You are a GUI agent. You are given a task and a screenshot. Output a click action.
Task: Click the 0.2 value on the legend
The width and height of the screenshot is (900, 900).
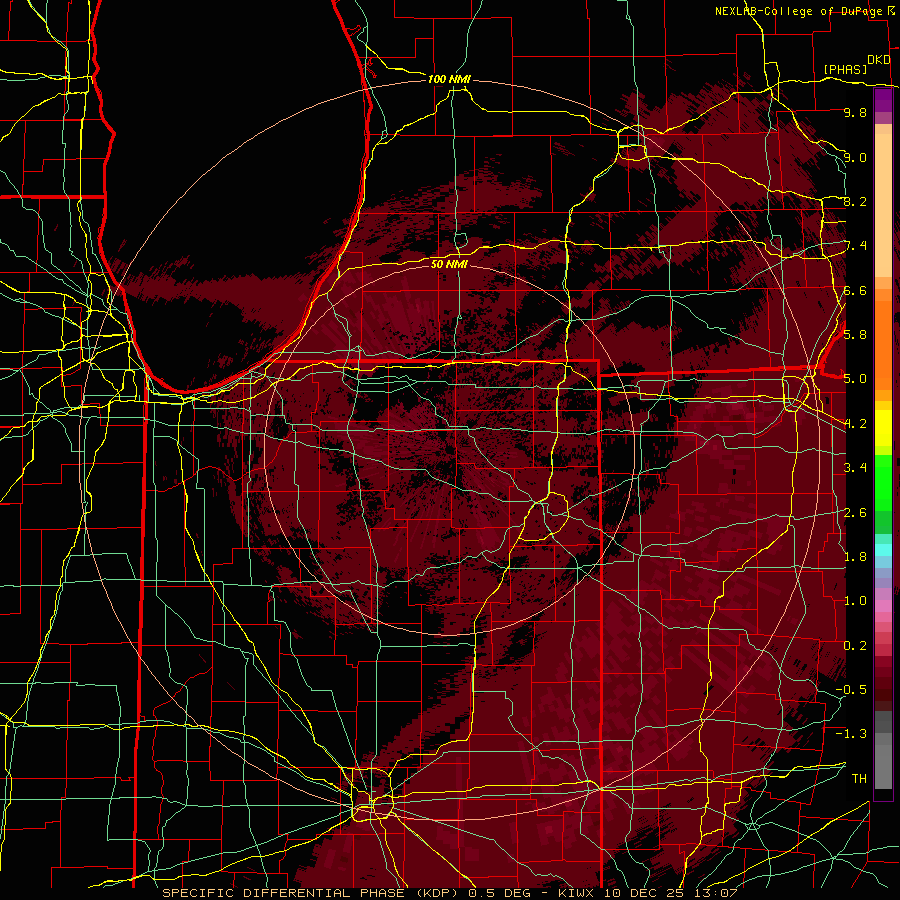[855, 645]
